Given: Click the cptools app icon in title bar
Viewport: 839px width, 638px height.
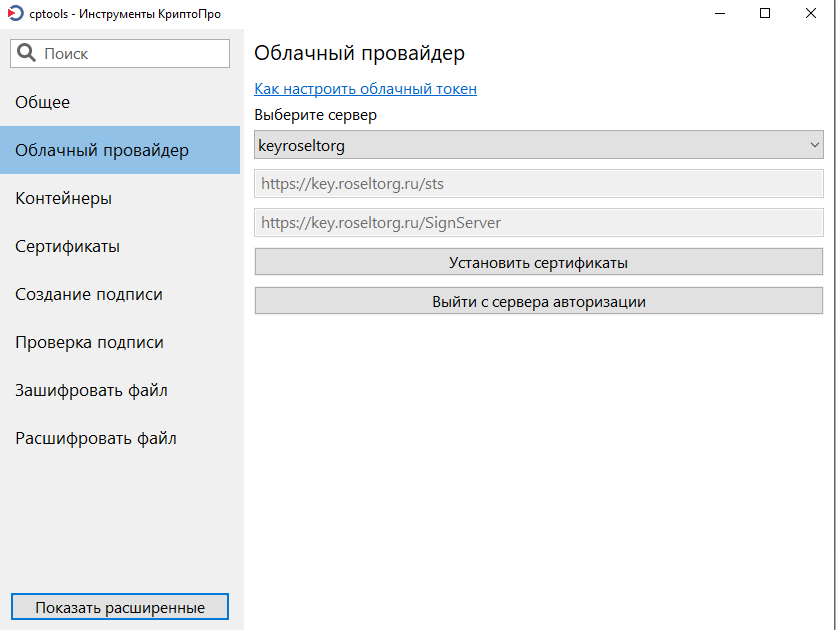Looking at the screenshot, I should pyautogui.click(x=16, y=13).
